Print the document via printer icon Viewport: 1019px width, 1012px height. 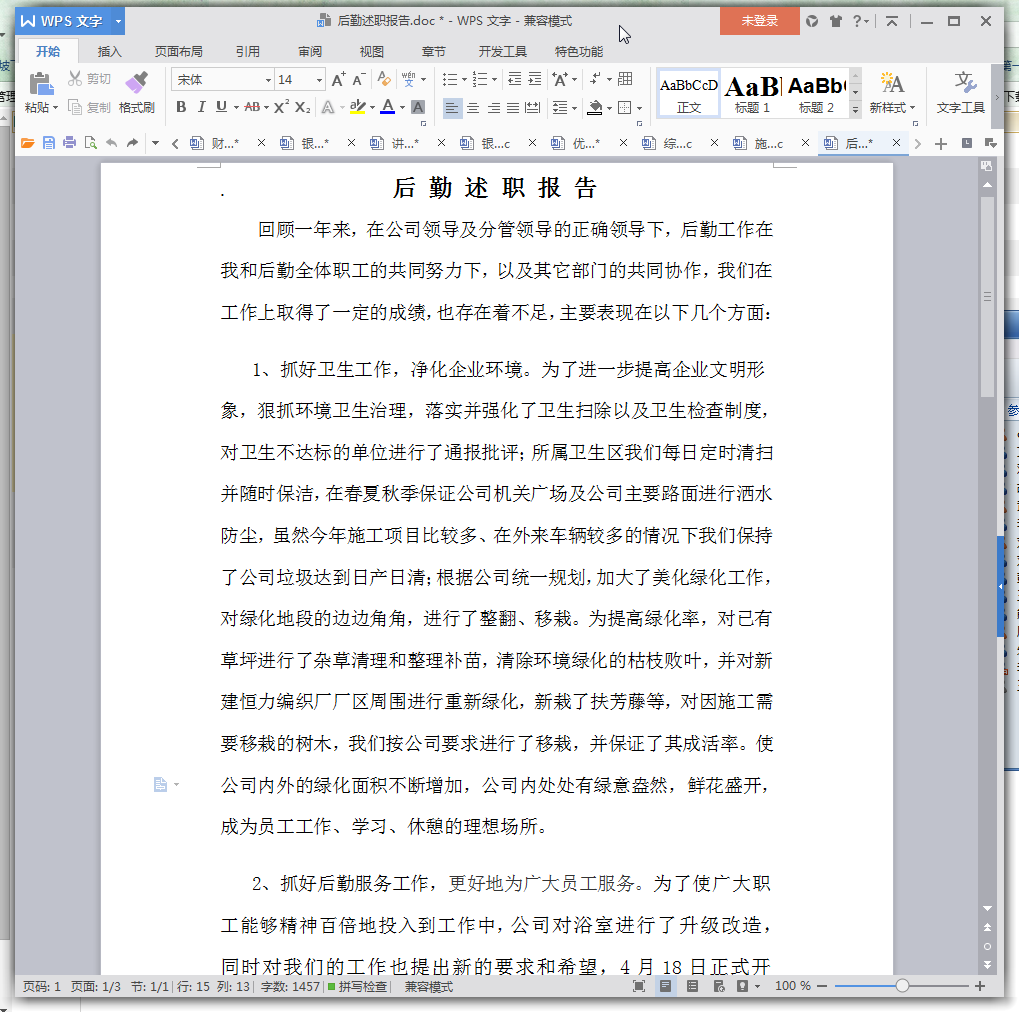70,143
